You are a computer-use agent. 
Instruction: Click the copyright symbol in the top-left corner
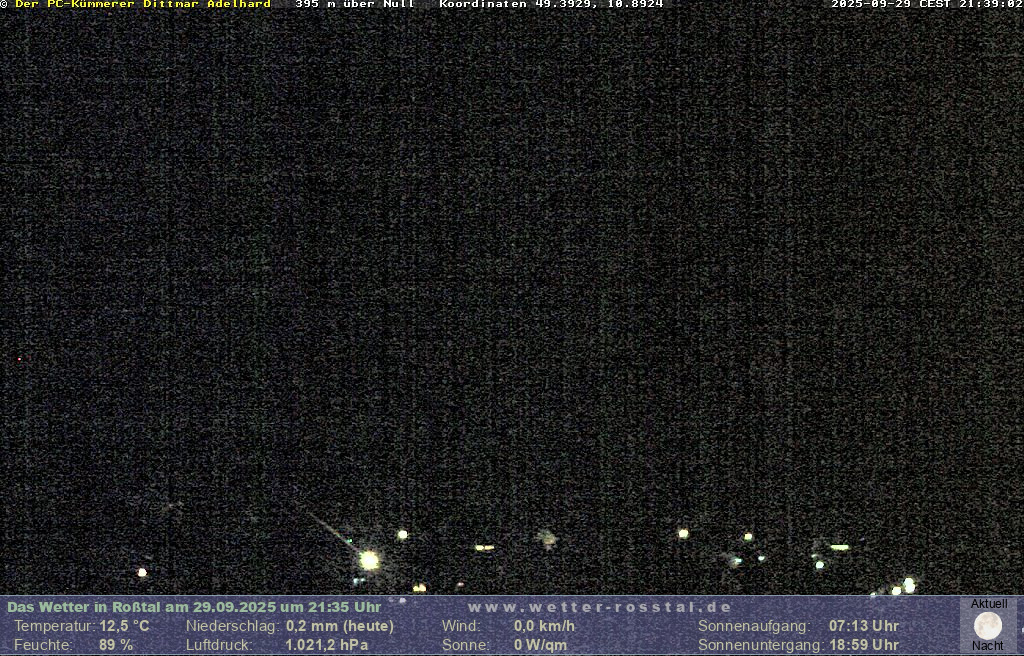(4, 4)
